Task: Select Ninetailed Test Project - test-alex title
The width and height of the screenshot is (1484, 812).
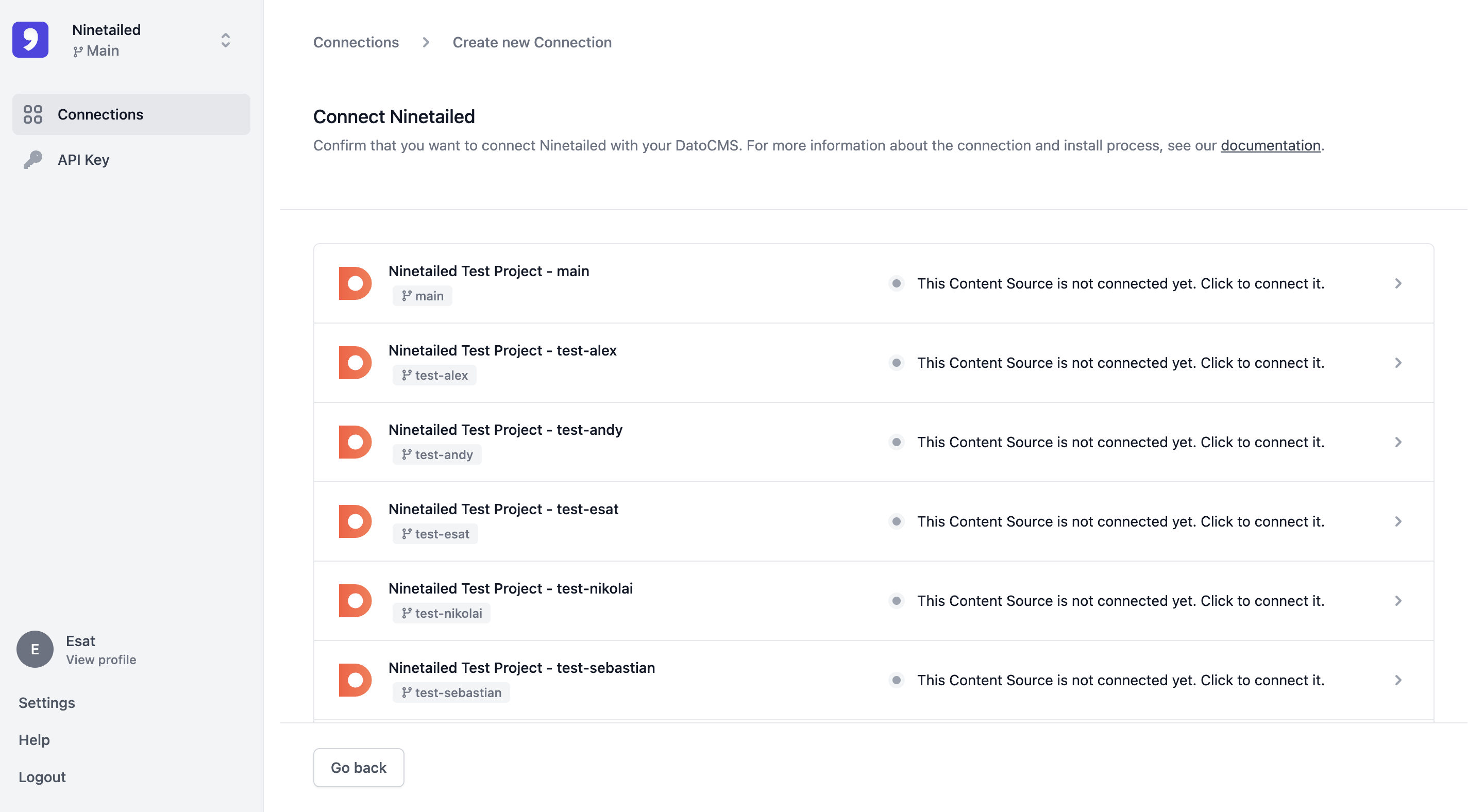Action: 502,350
